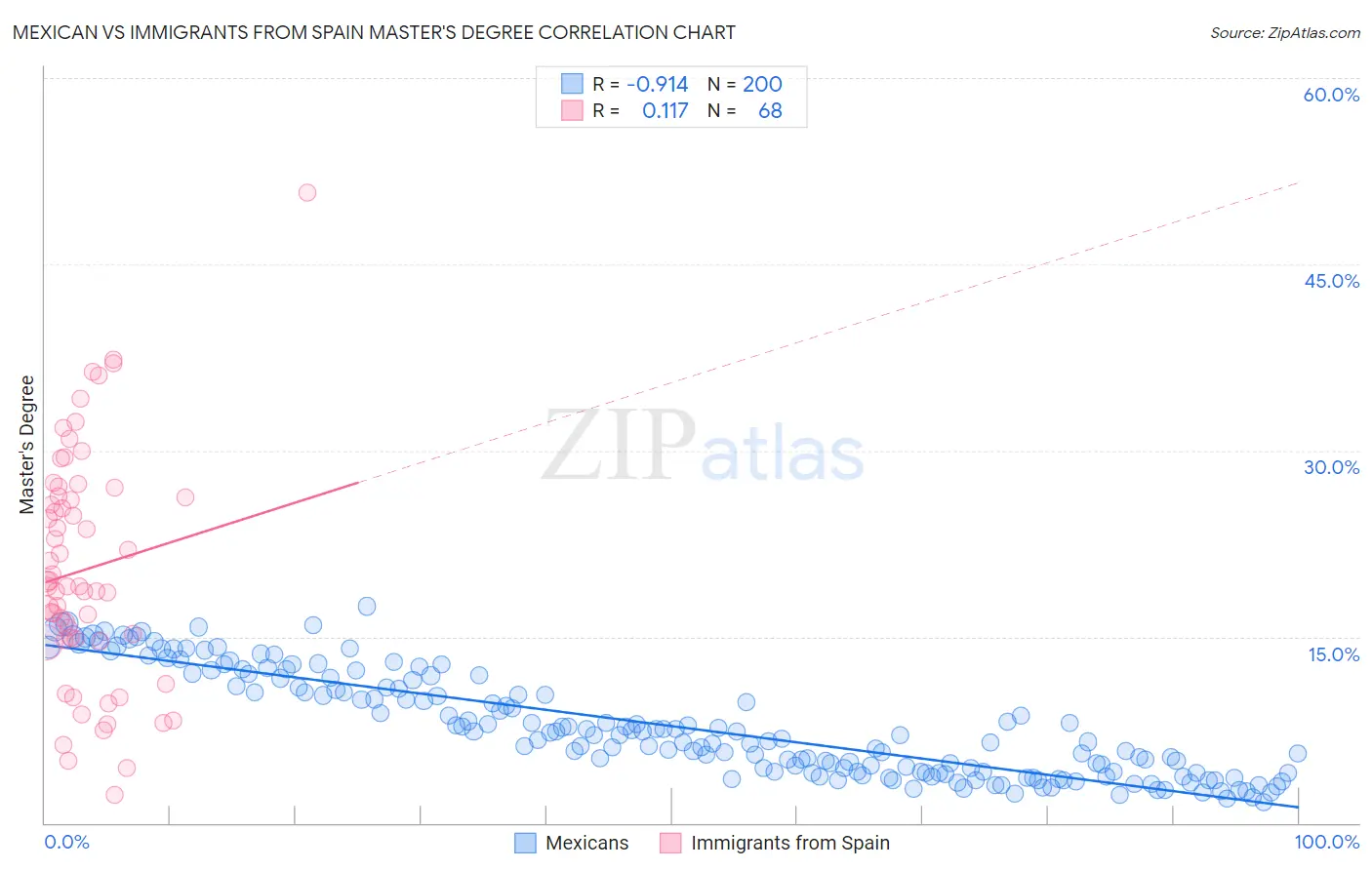This screenshot has height=870, width=1372.
Task: Click the 60.0% y-axis label
Action: click(x=1331, y=95)
